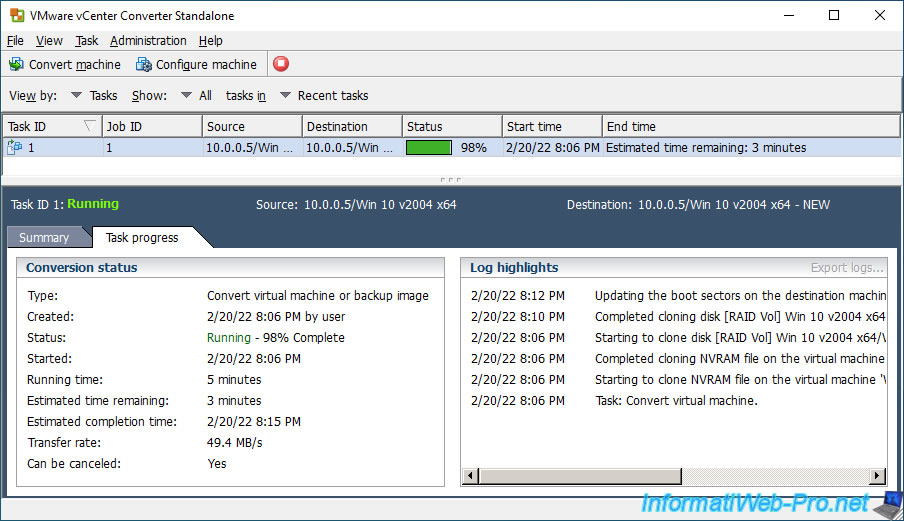Open the Administration menu
Screen dimensions: 904x521
point(148,41)
